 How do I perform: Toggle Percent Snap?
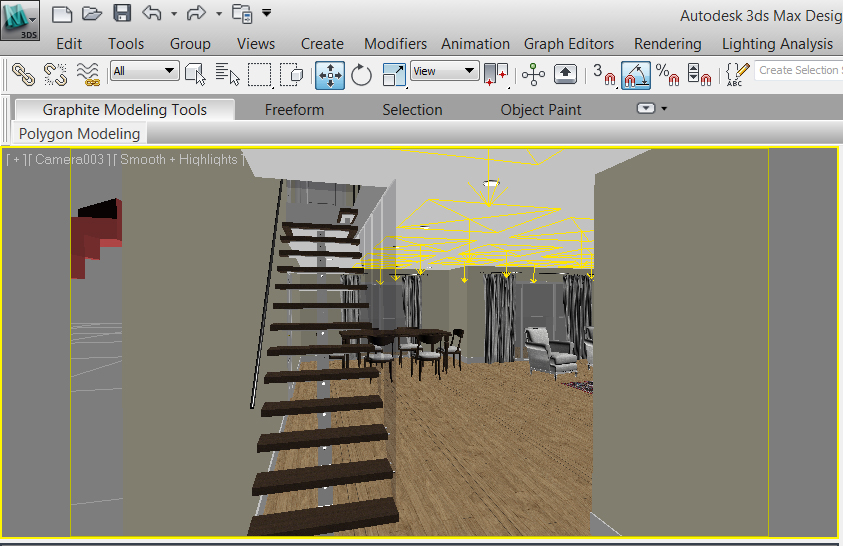pos(667,75)
